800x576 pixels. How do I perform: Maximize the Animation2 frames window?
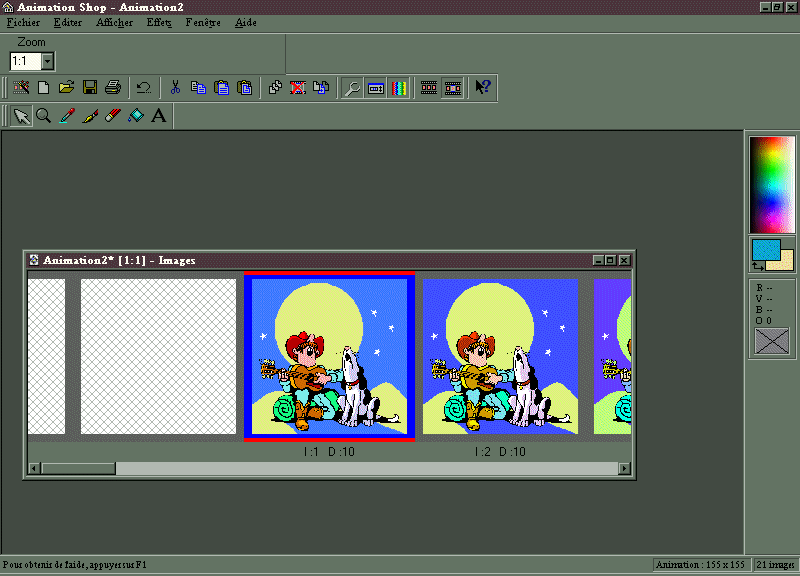(611, 260)
